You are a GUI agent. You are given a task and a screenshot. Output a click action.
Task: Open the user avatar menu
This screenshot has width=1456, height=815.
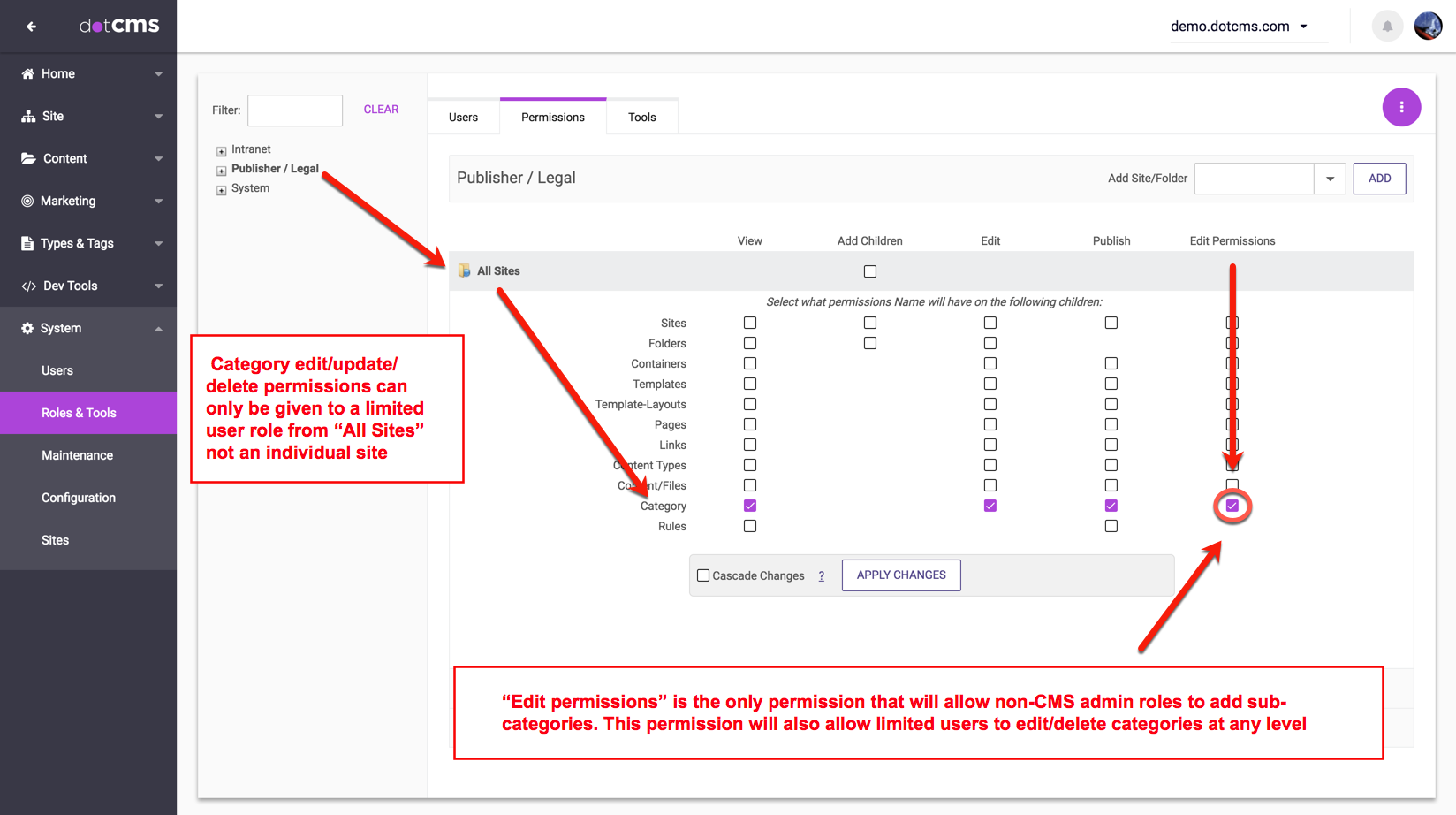pos(1428,27)
